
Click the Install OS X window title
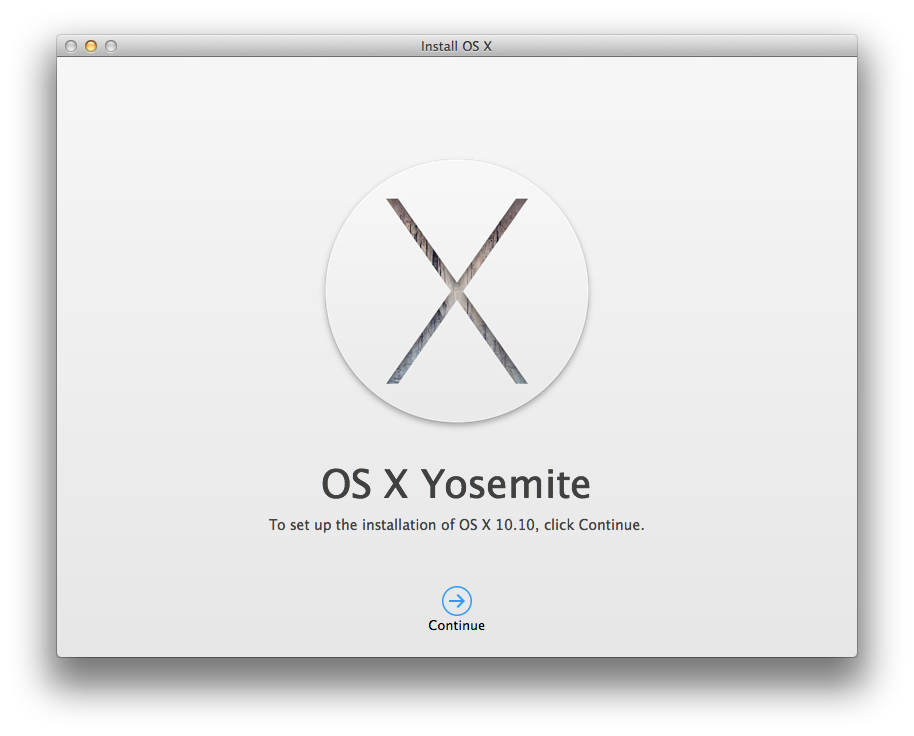(x=456, y=46)
